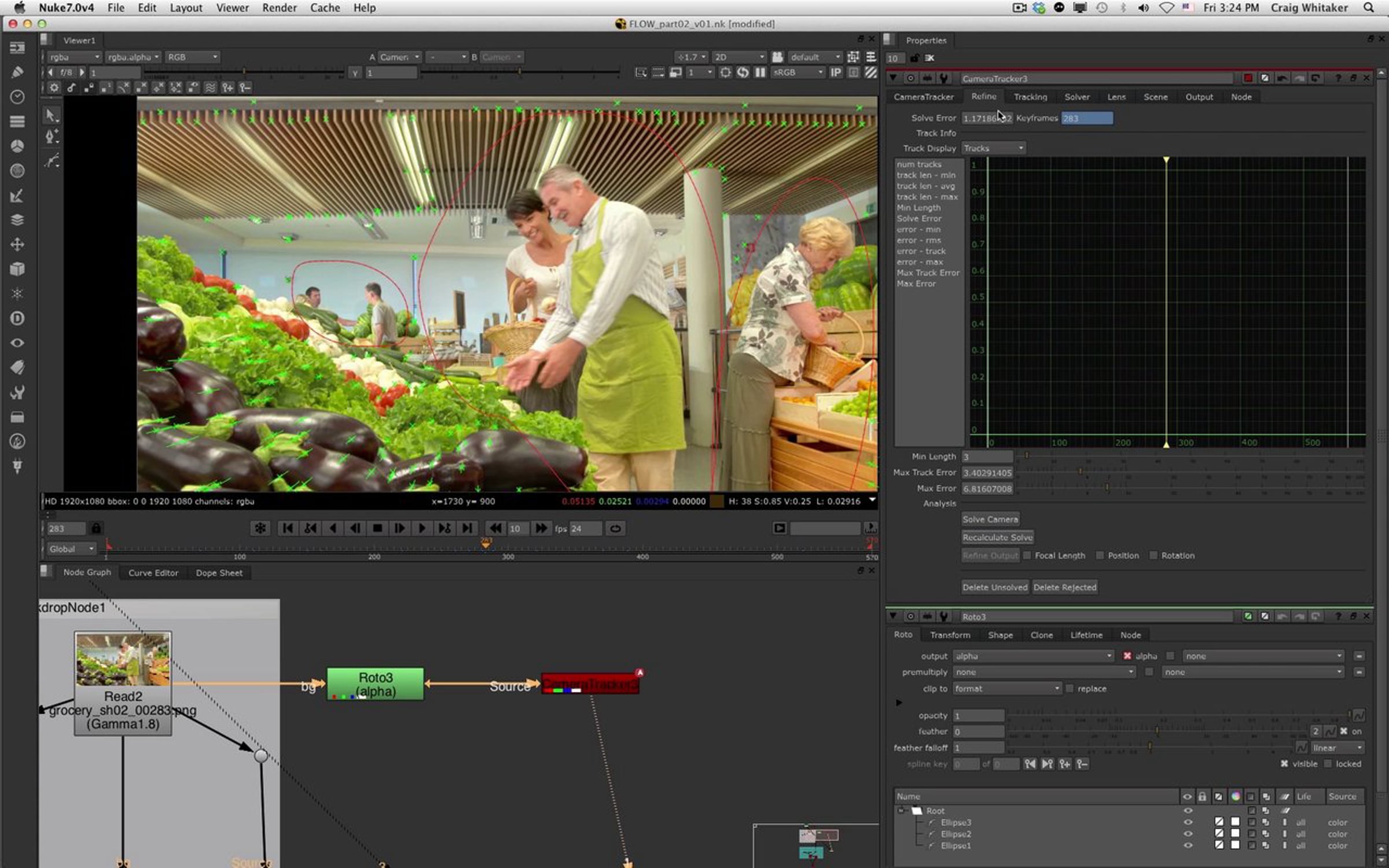1389x868 pixels.
Task: Open the Track Display dropdown
Action: point(993,148)
